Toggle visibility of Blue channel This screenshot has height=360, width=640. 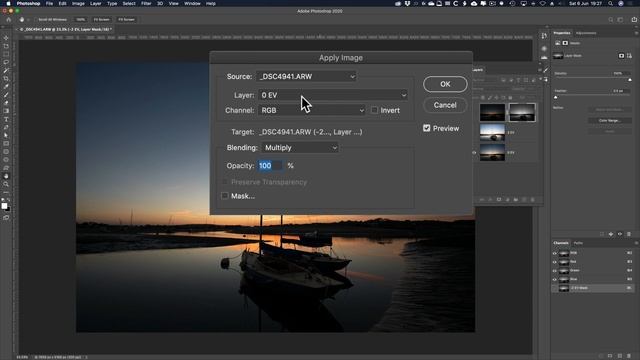[x=555, y=279]
